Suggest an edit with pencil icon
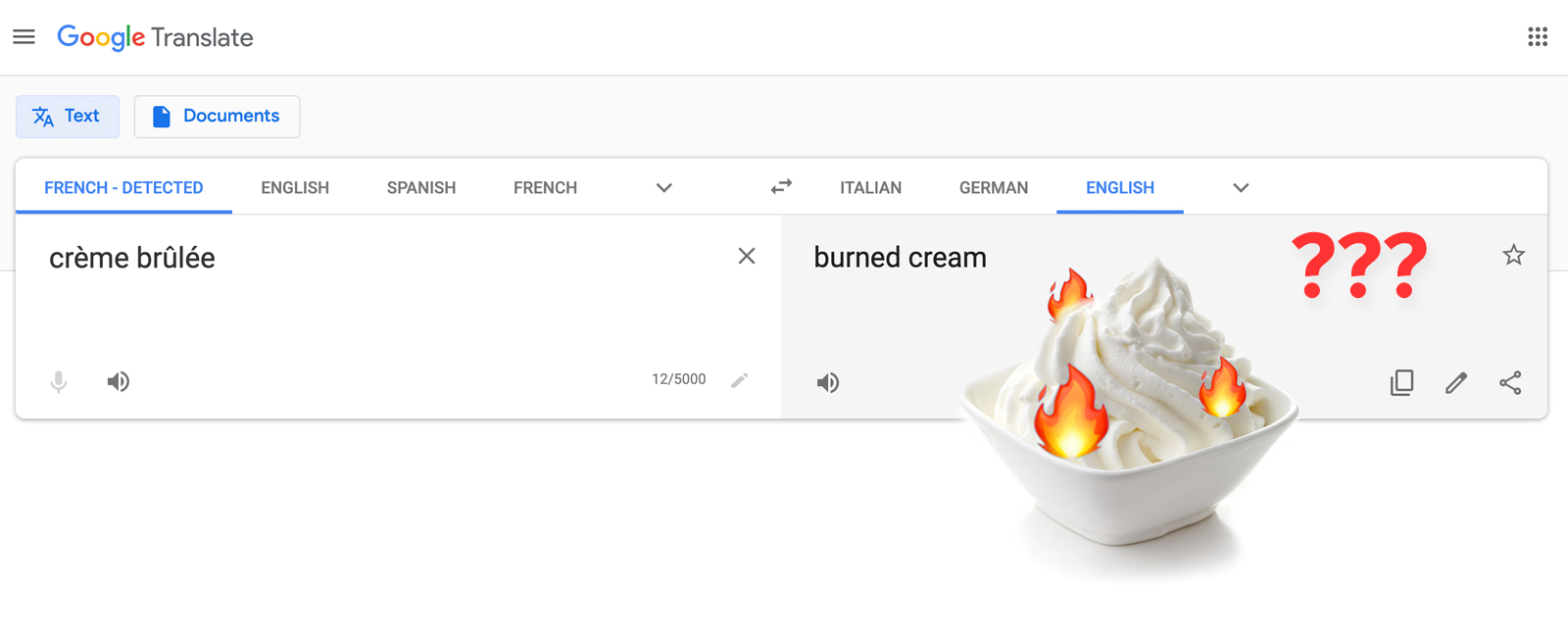The height and width of the screenshot is (637, 1568). coord(1456,382)
